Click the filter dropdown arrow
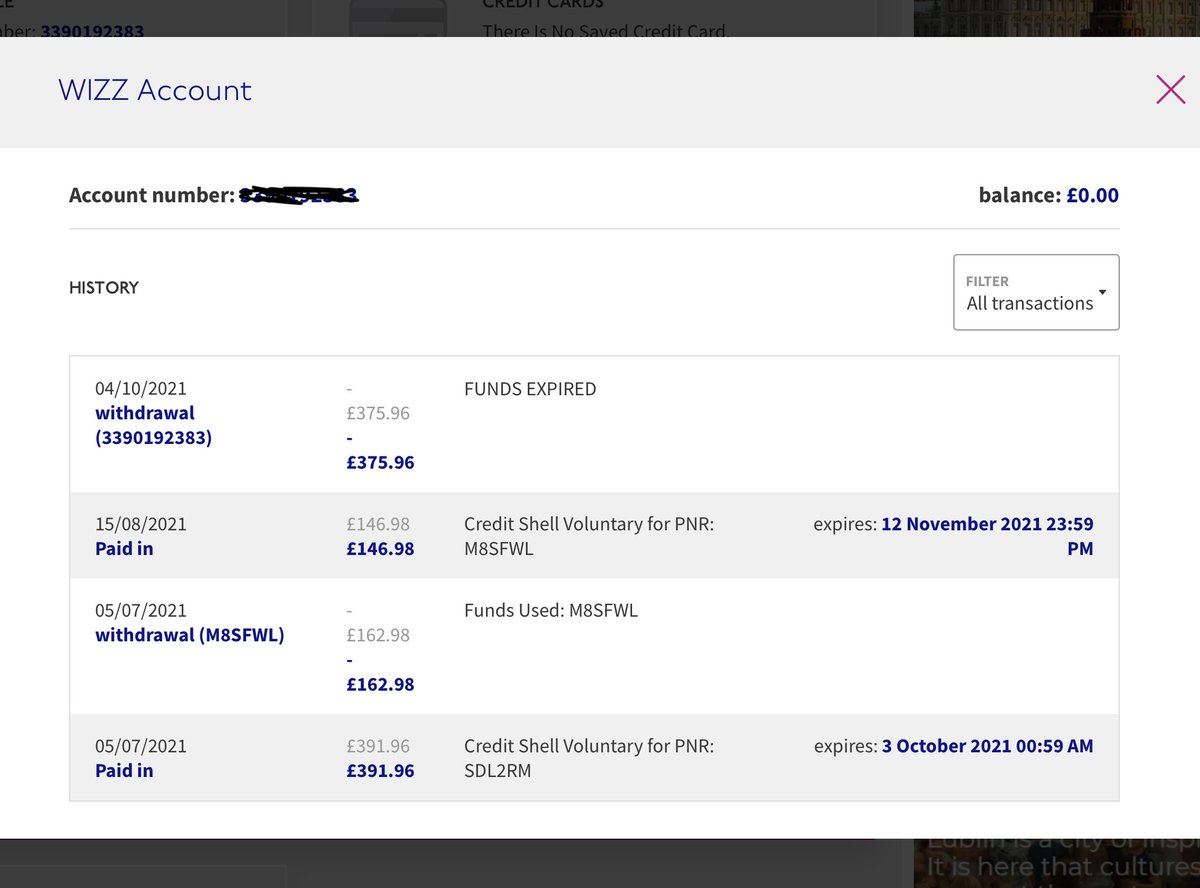This screenshot has height=888, width=1200. click(x=1102, y=293)
